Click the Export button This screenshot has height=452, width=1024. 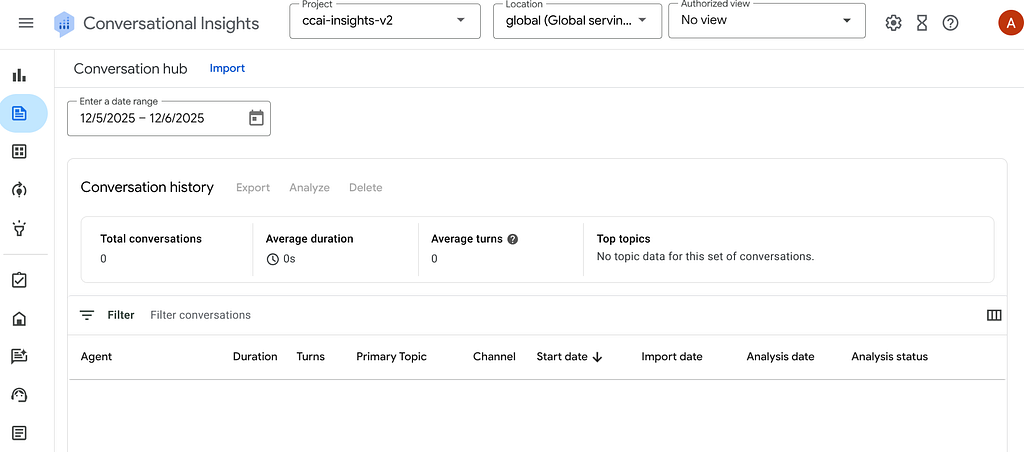(x=253, y=187)
